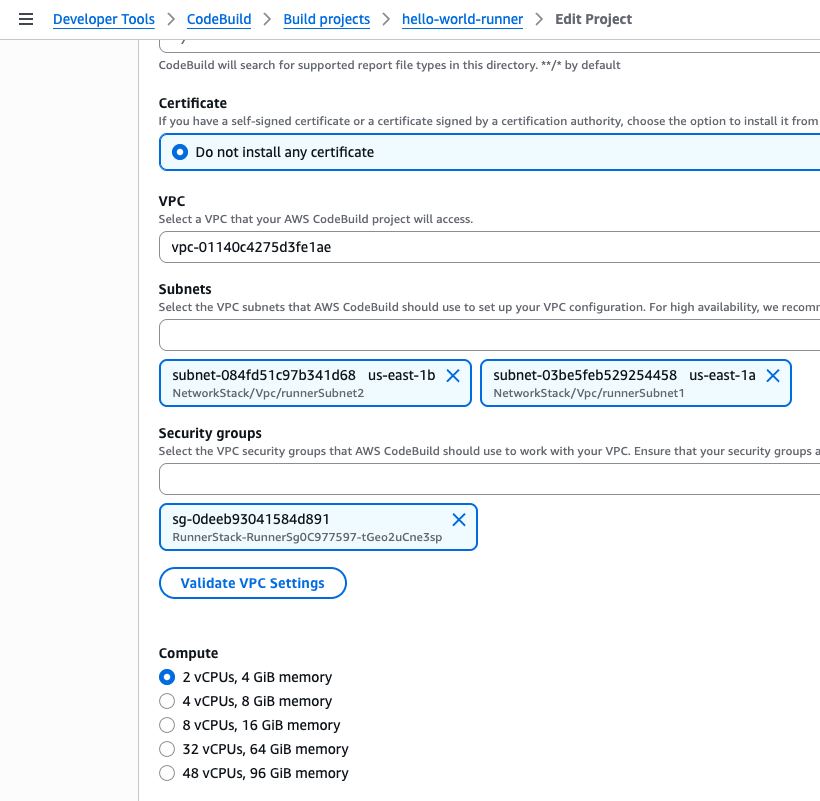Open the Developer Tools breadcrumb link
820x801 pixels.
[x=104, y=19]
